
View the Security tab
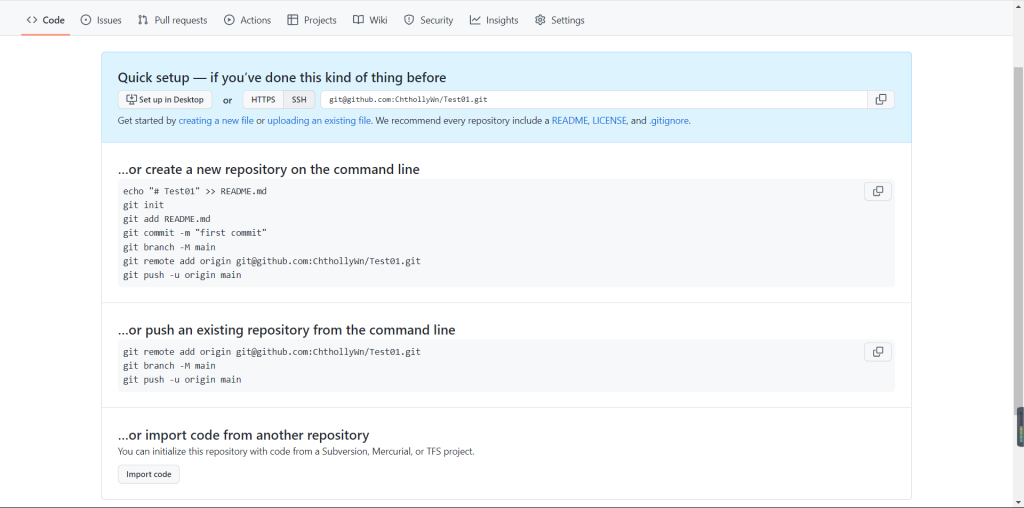click(428, 20)
